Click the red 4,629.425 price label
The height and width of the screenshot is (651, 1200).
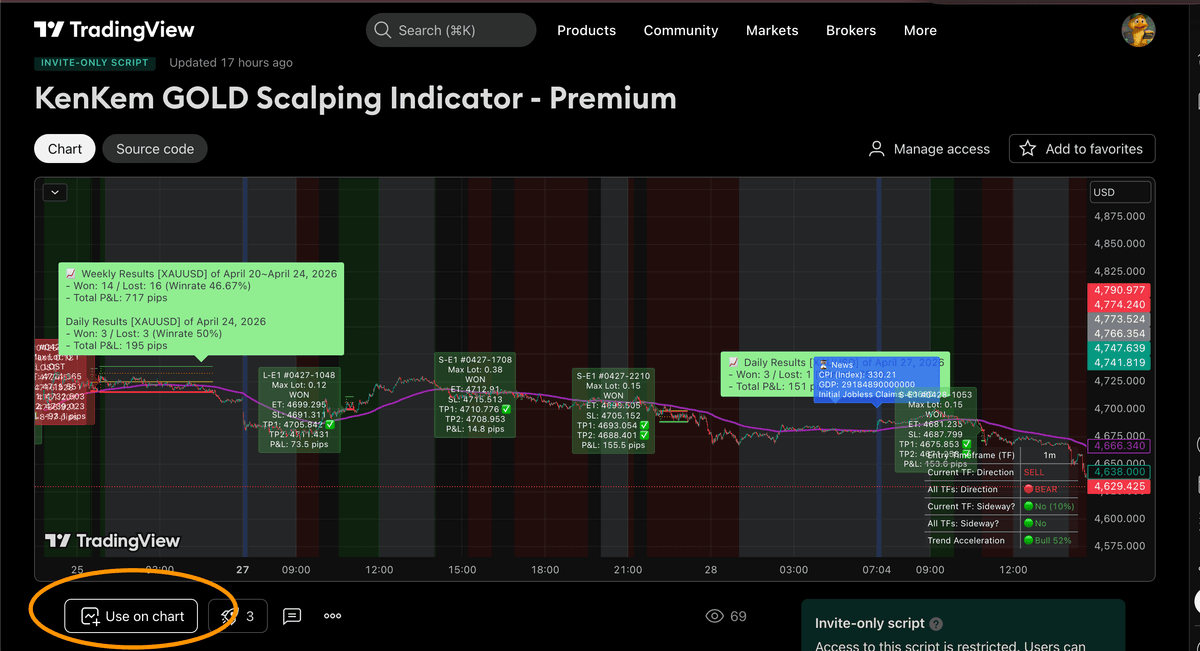[1119, 486]
